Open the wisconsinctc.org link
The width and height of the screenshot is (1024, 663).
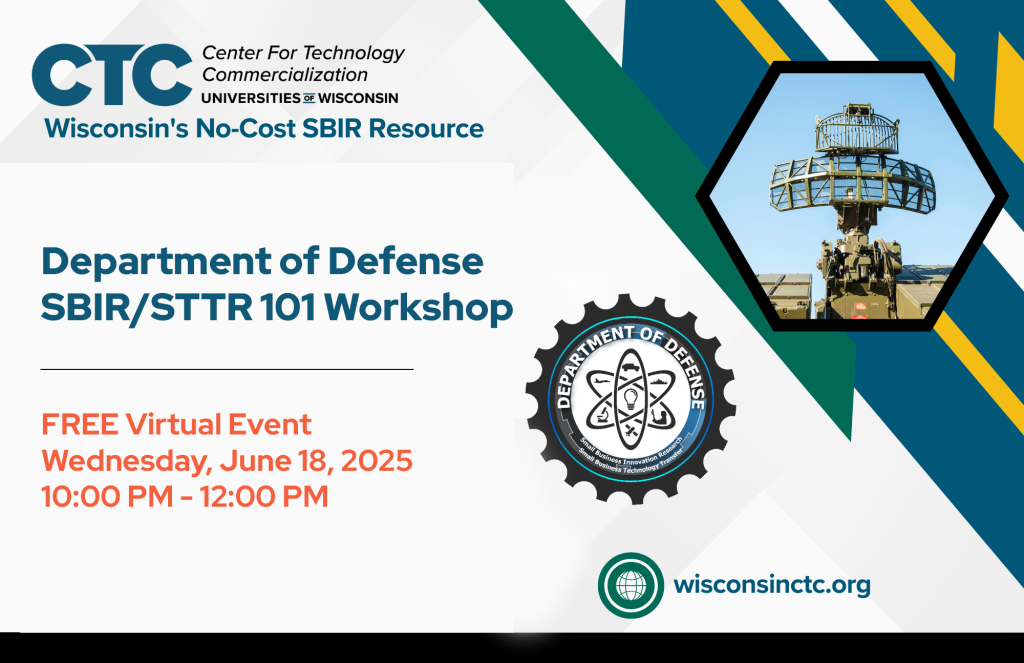tap(770, 585)
